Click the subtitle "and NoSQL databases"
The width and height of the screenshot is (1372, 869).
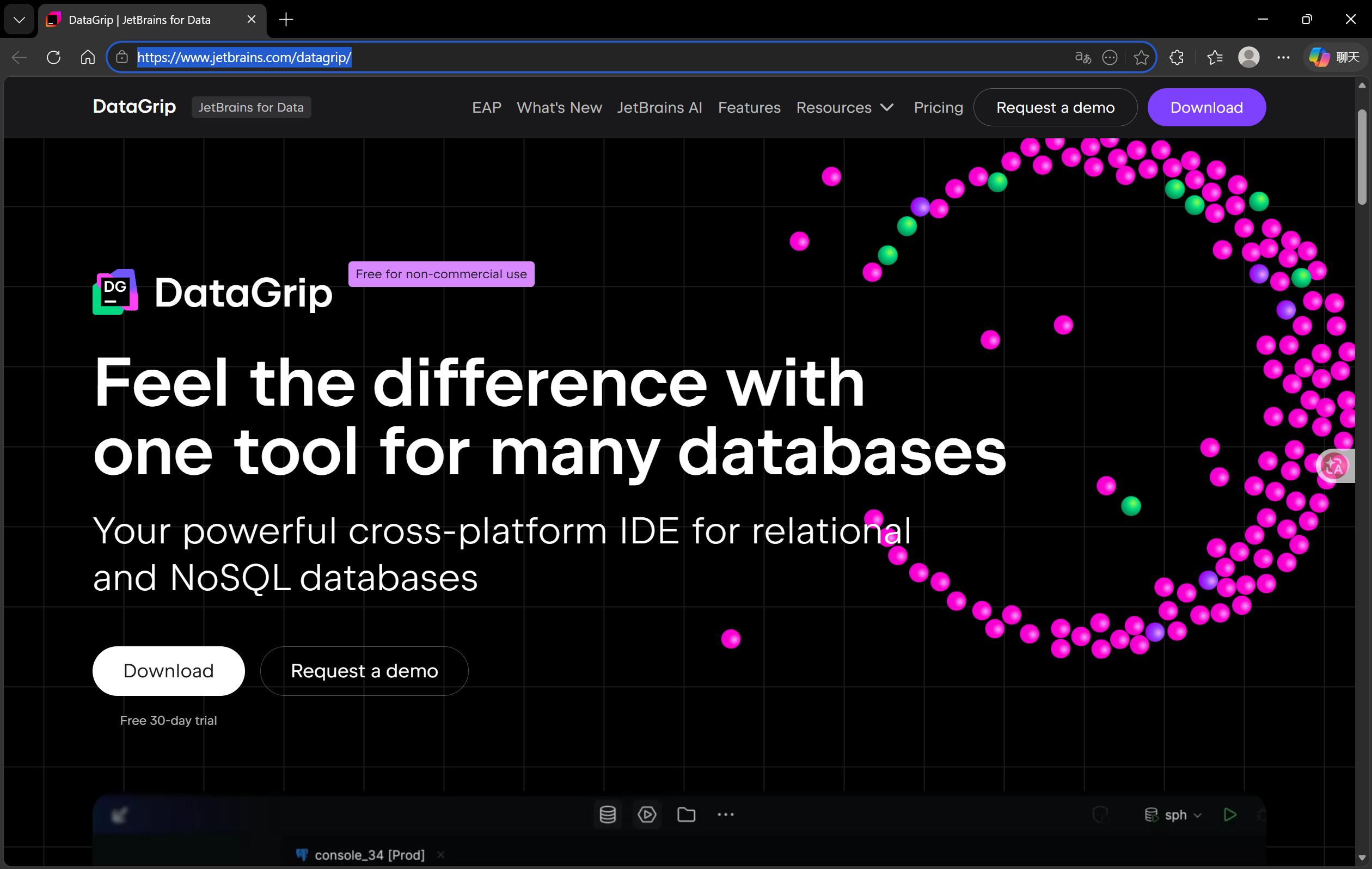click(x=285, y=578)
